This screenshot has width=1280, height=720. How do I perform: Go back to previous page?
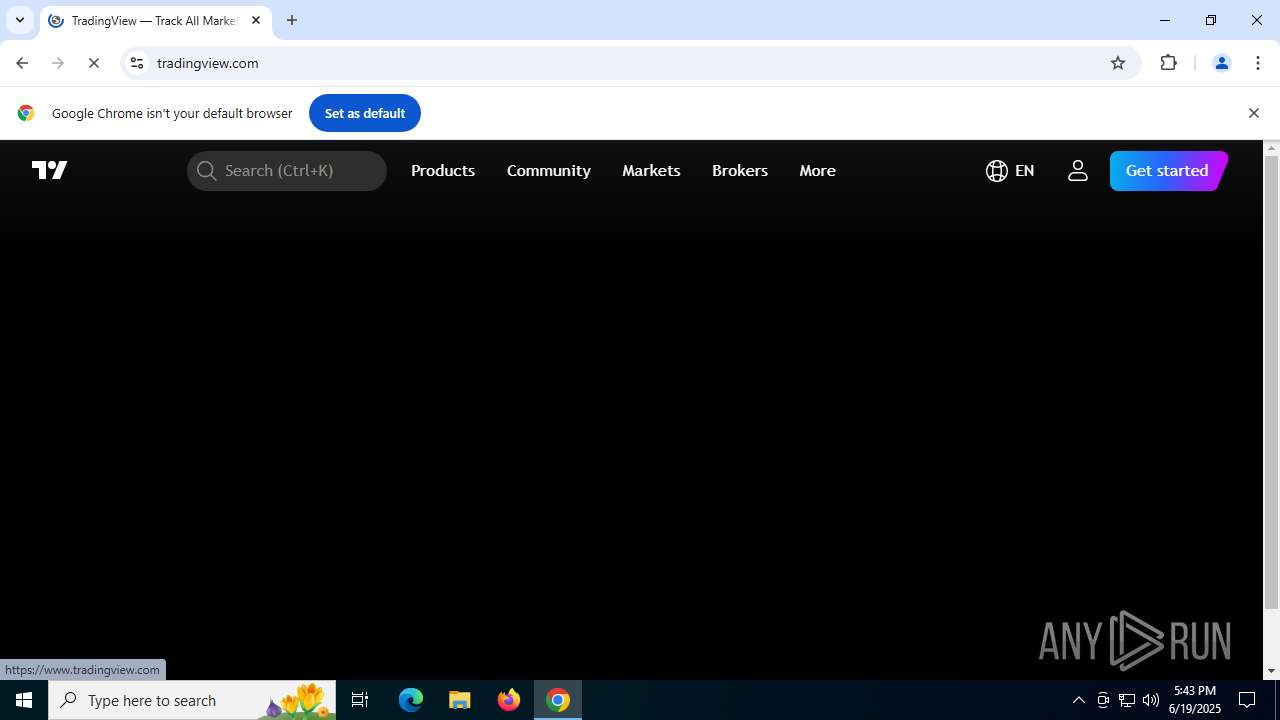coord(22,63)
